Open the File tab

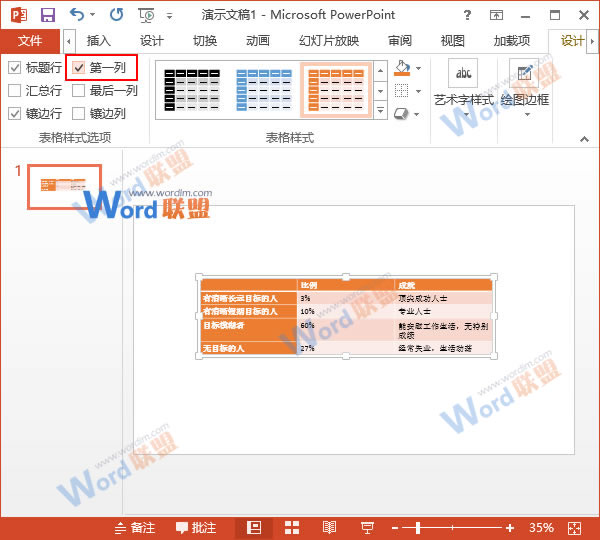[30, 41]
